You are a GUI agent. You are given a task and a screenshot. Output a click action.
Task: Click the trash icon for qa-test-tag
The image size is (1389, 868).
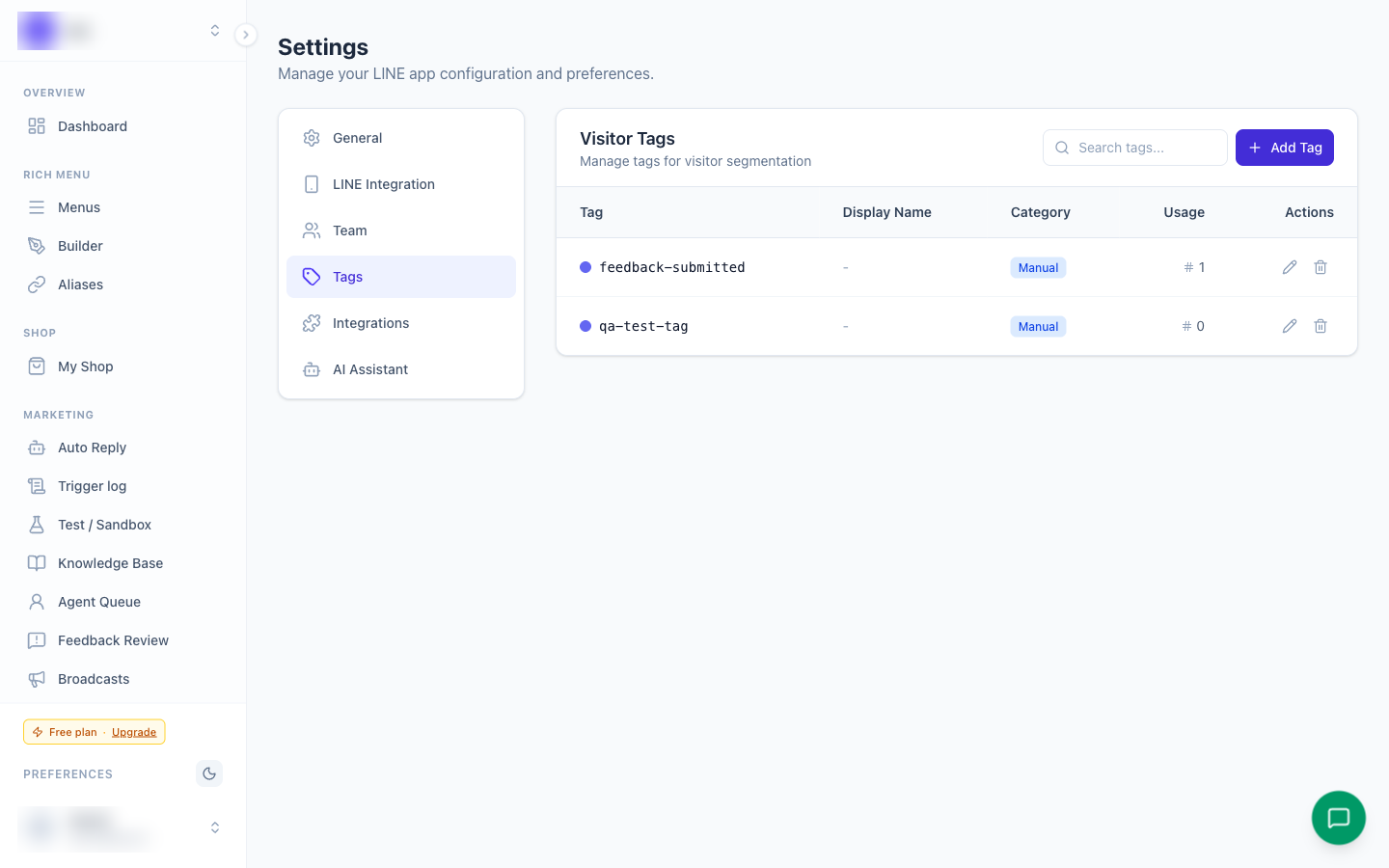1321,326
